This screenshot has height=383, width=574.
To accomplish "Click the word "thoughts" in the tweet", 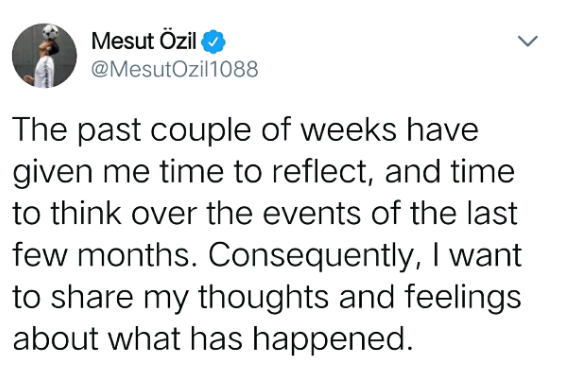I will 263,297.
